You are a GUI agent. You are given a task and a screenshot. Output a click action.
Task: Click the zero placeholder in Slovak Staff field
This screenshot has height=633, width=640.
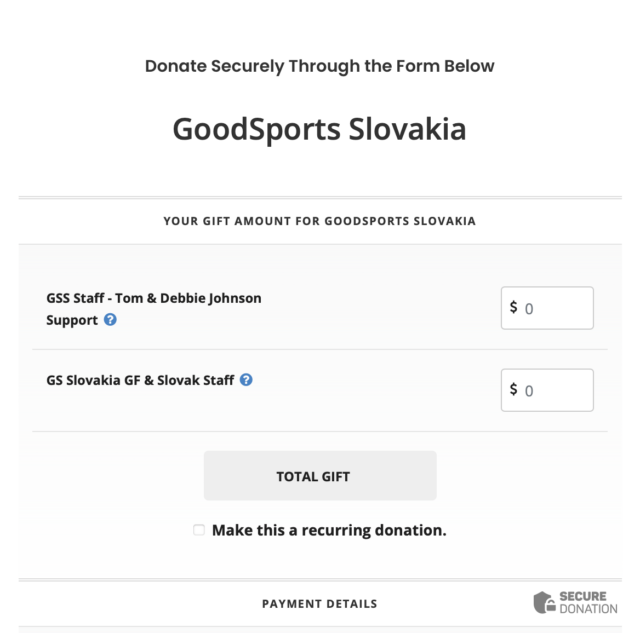[530, 391]
